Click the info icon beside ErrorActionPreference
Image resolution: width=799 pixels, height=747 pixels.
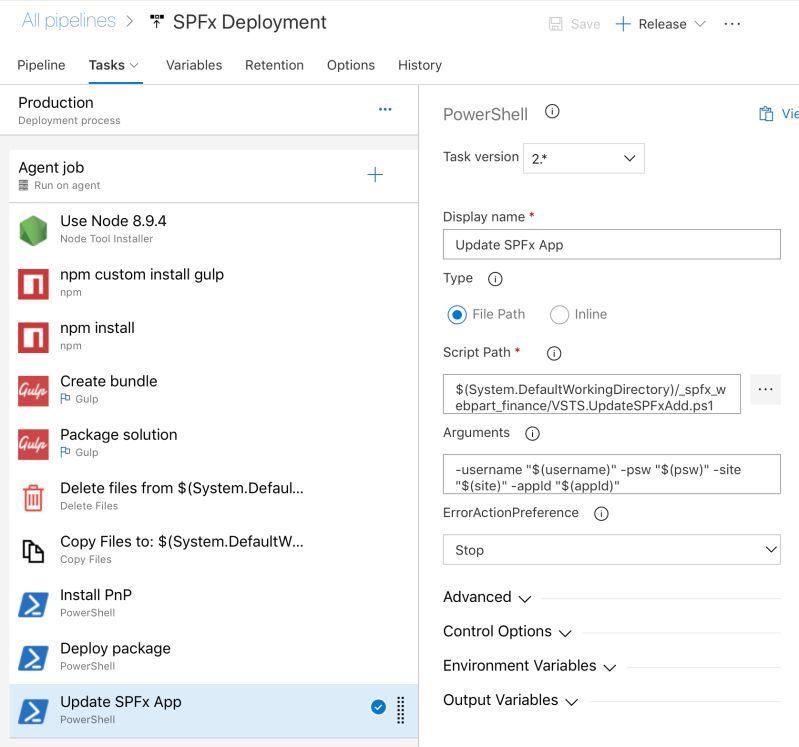(x=601, y=513)
